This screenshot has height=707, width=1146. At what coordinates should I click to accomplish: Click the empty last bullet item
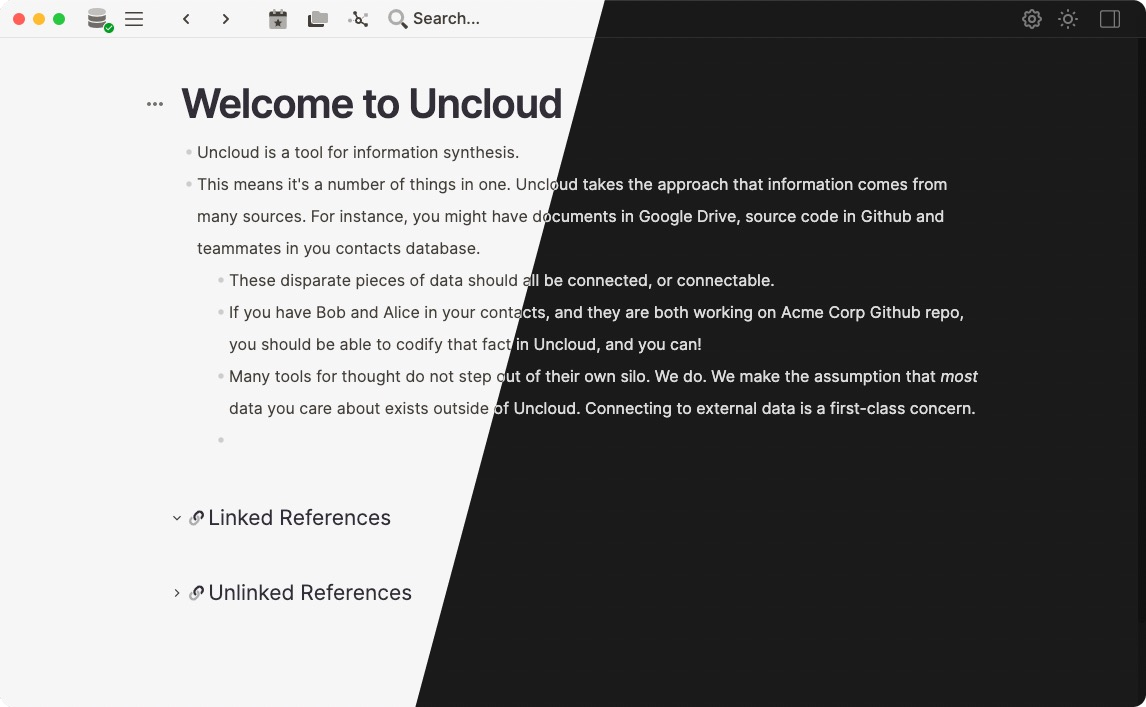(221, 440)
